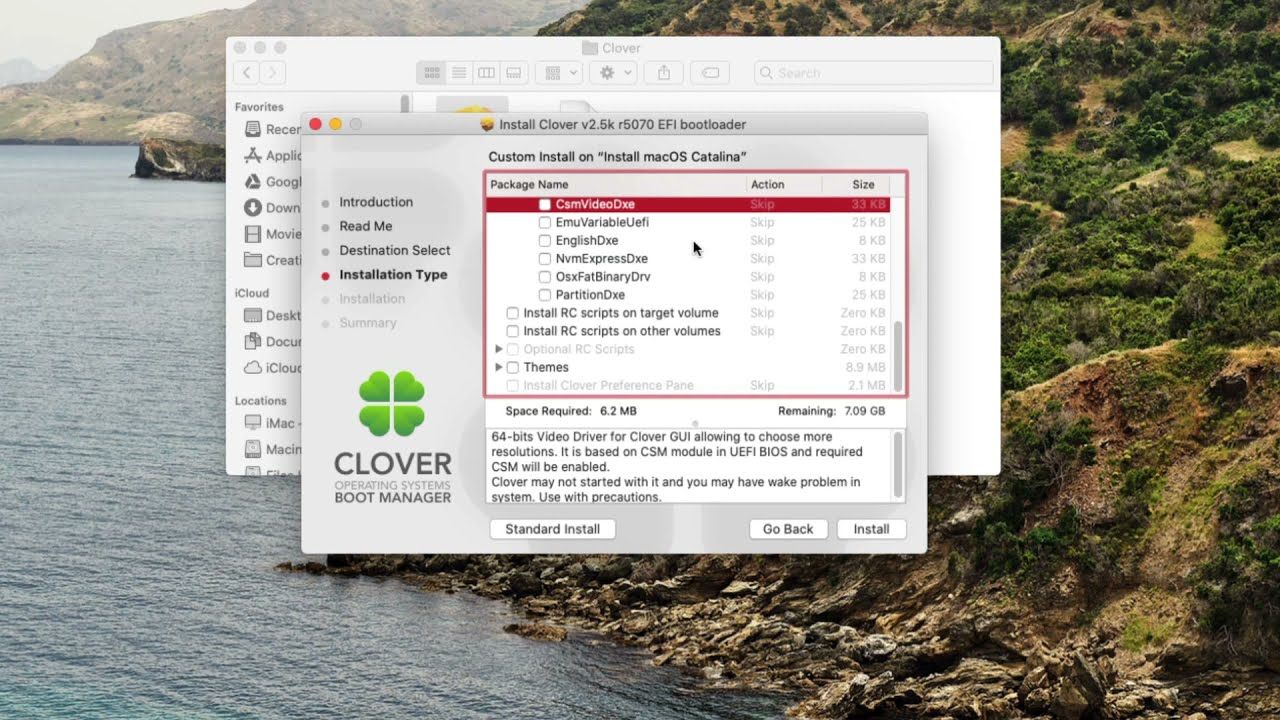This screenshot has height=720, width=1280.
Task: Click the Clover folder title in Finder
Action: point(611,48)
